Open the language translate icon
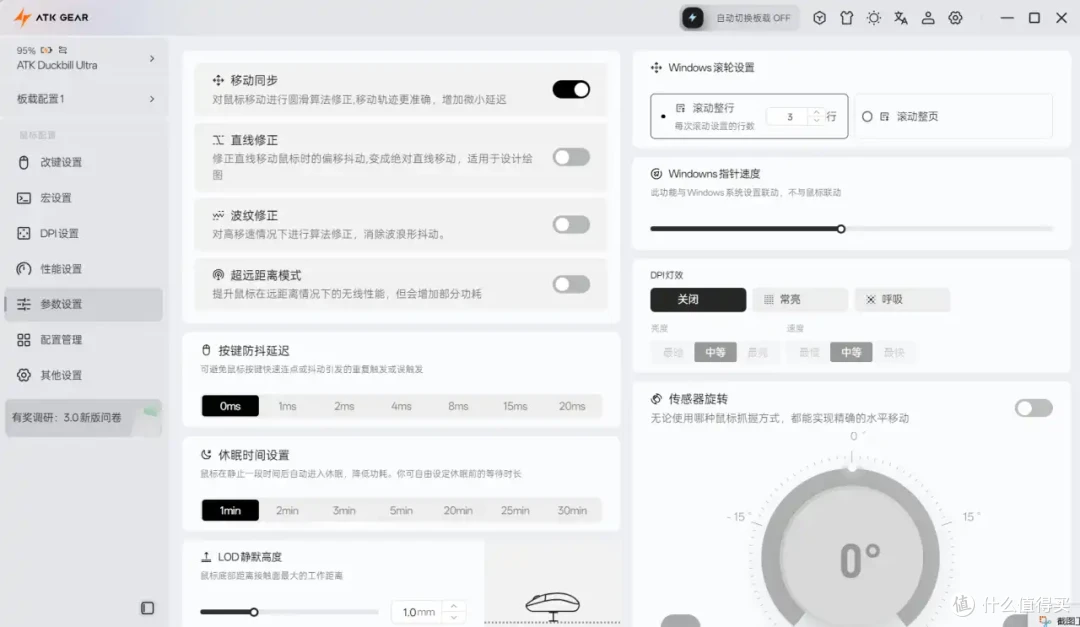 click(x=901, y=18)
